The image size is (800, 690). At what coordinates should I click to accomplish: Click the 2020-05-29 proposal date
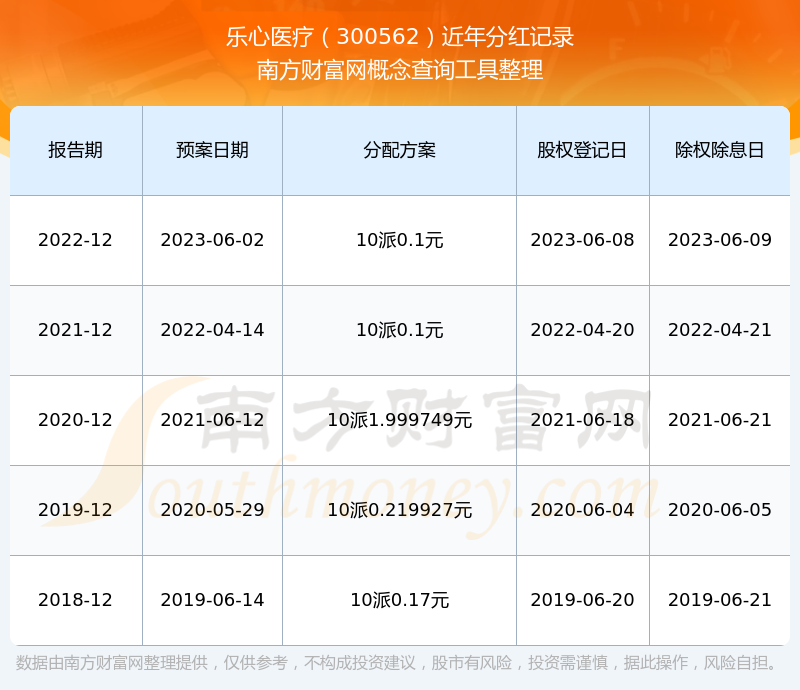pyautogui.click(x=212, y=509)
